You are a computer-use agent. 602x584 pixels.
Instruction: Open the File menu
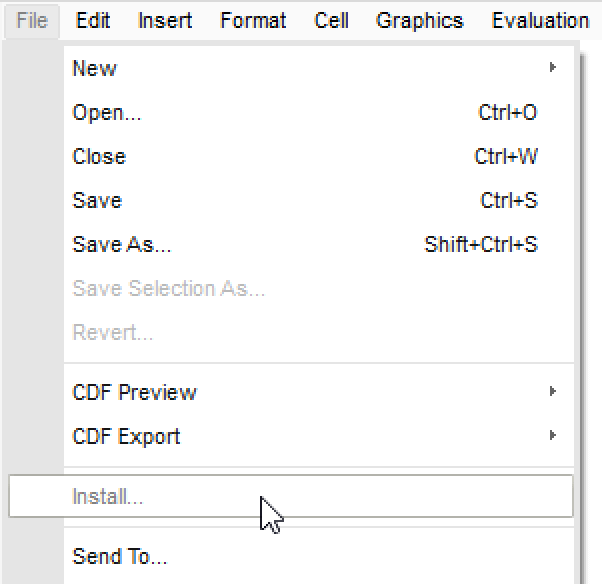32,20
